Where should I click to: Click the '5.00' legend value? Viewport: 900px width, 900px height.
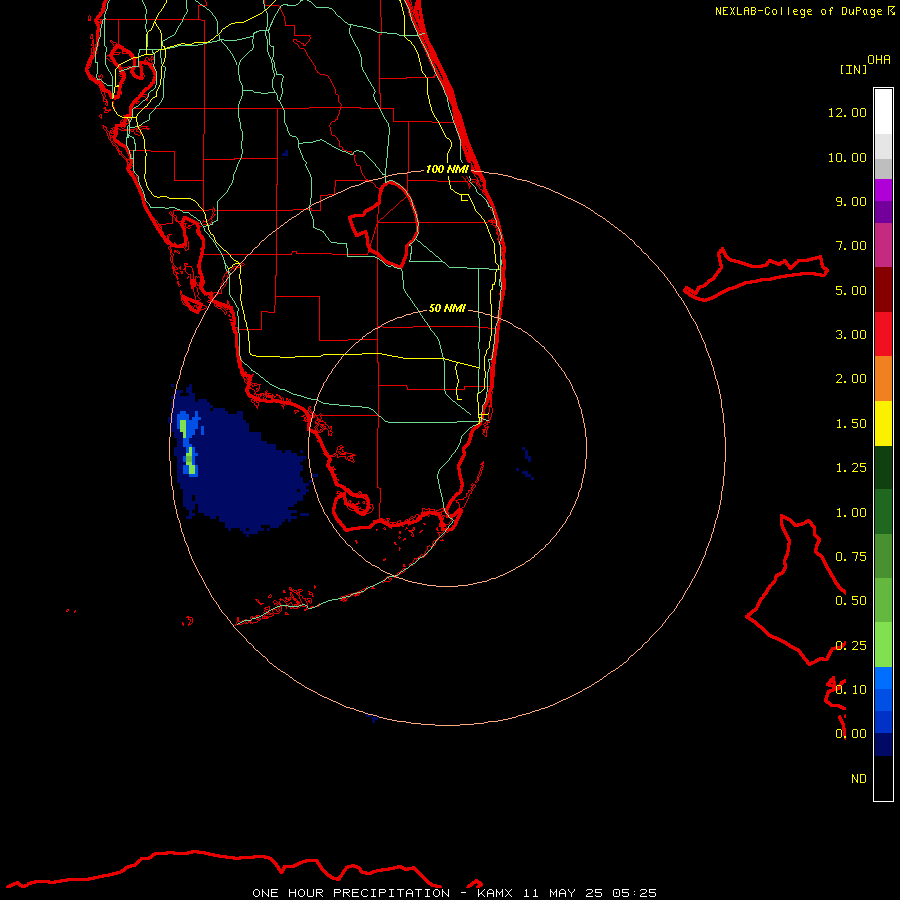pyautogui.click(x=851, y=290)
